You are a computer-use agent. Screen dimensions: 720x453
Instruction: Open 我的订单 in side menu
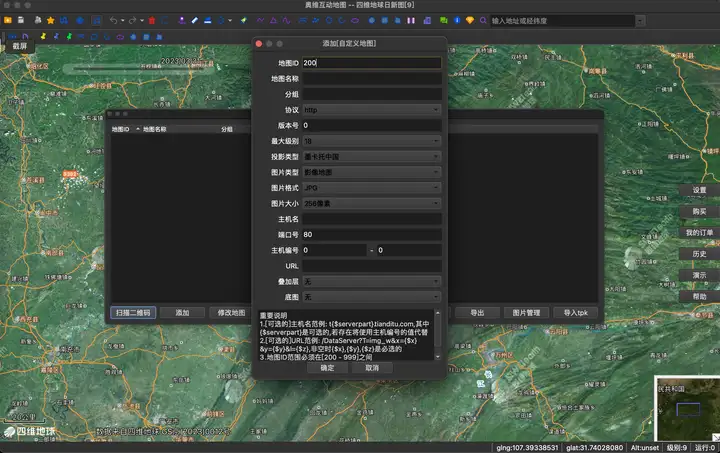[699, 233]
